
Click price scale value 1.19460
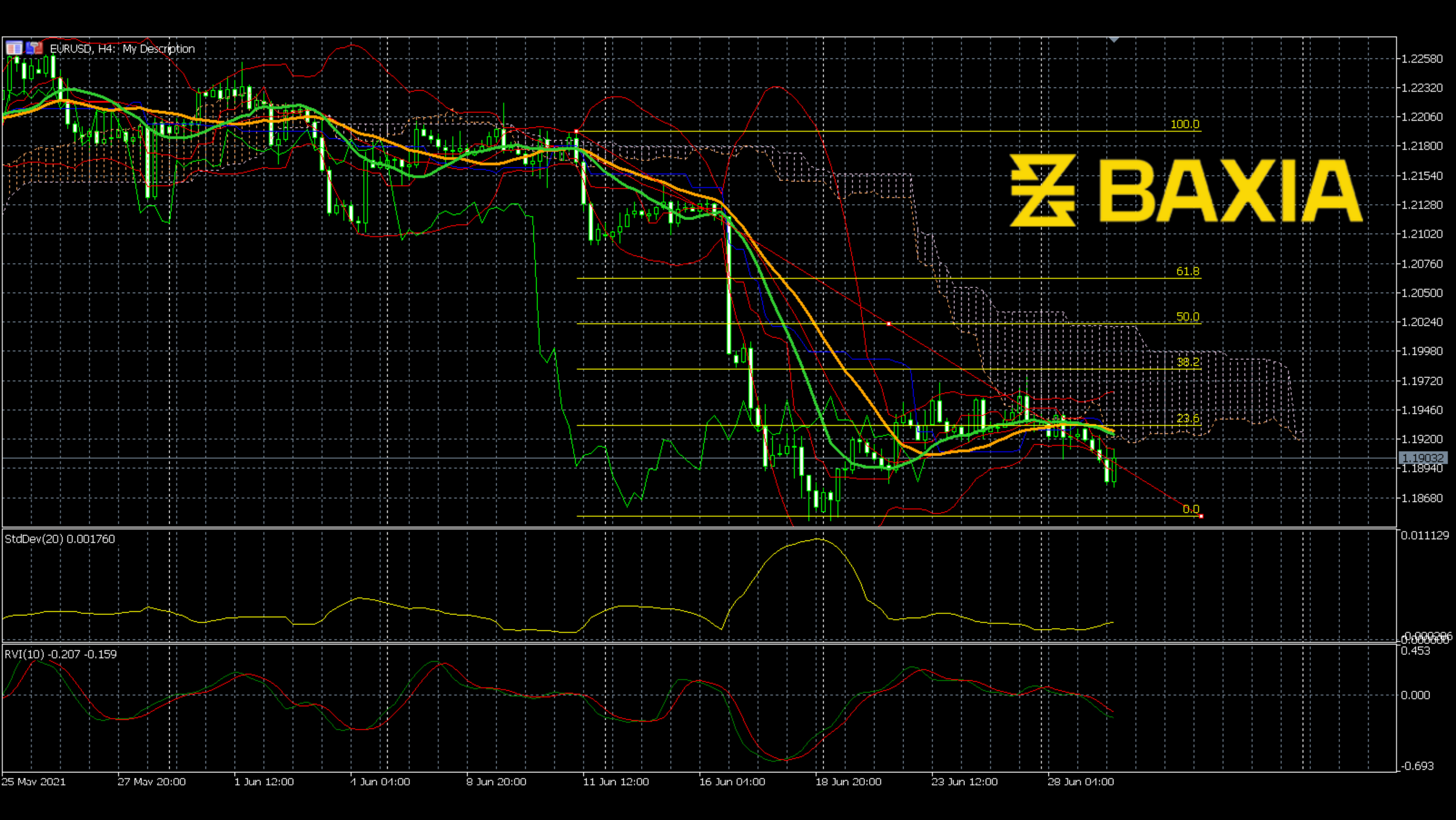[x=1422, y=410]
